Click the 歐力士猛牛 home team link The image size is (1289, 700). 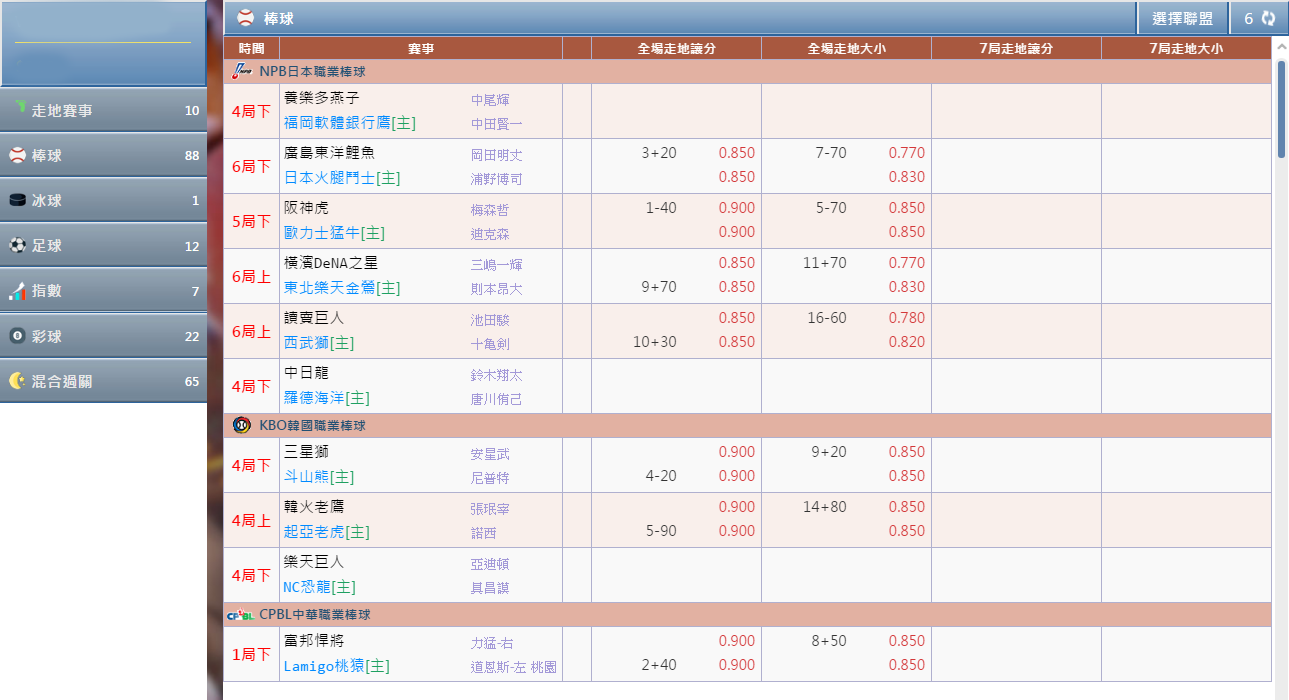click(x=334, y=232)
